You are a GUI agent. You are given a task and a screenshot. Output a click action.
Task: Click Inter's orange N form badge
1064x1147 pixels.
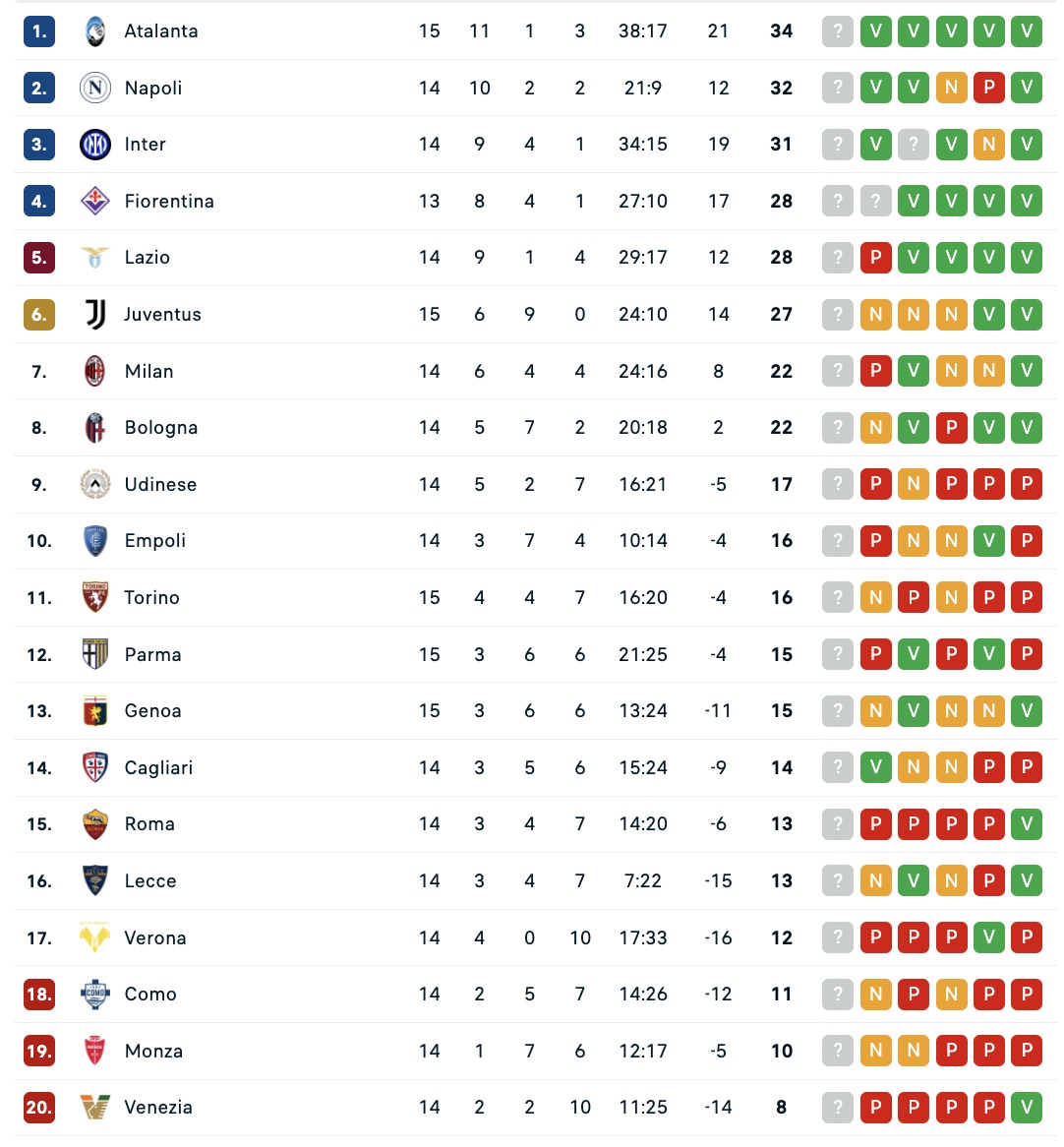(x=989, y=145)
